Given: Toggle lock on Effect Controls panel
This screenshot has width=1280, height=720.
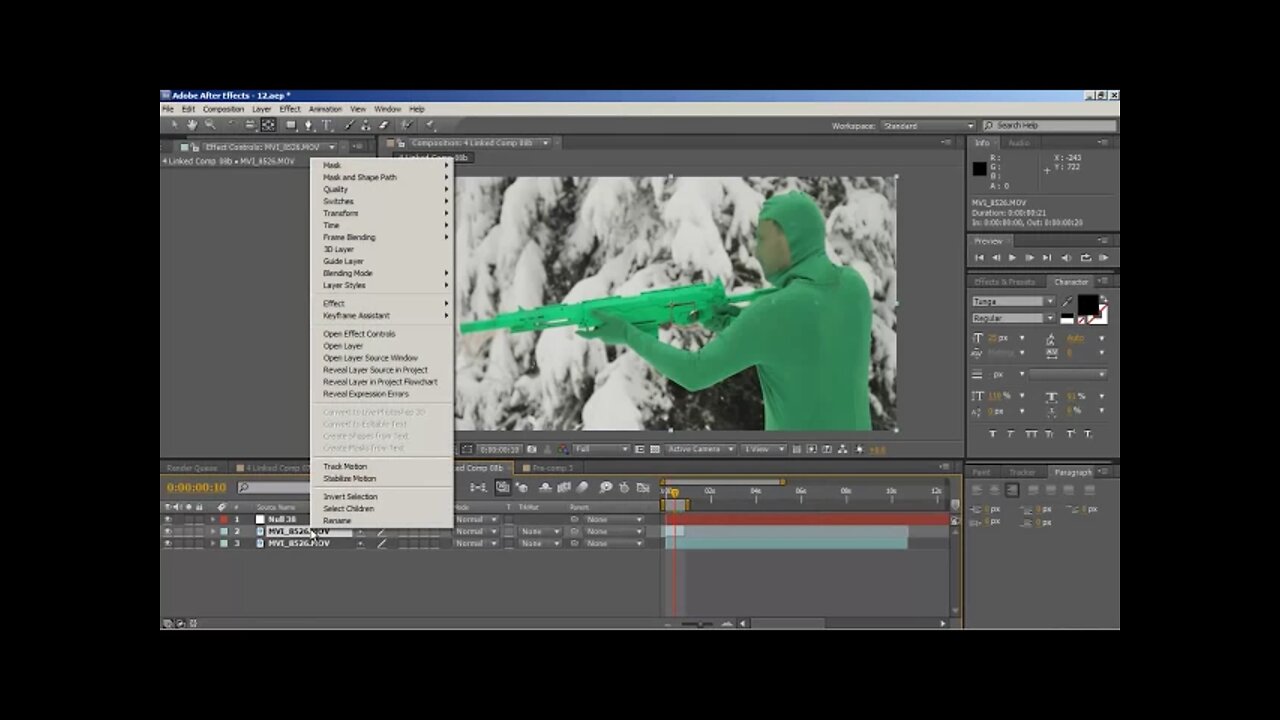Looking at the screenshot, I should 196,147.
